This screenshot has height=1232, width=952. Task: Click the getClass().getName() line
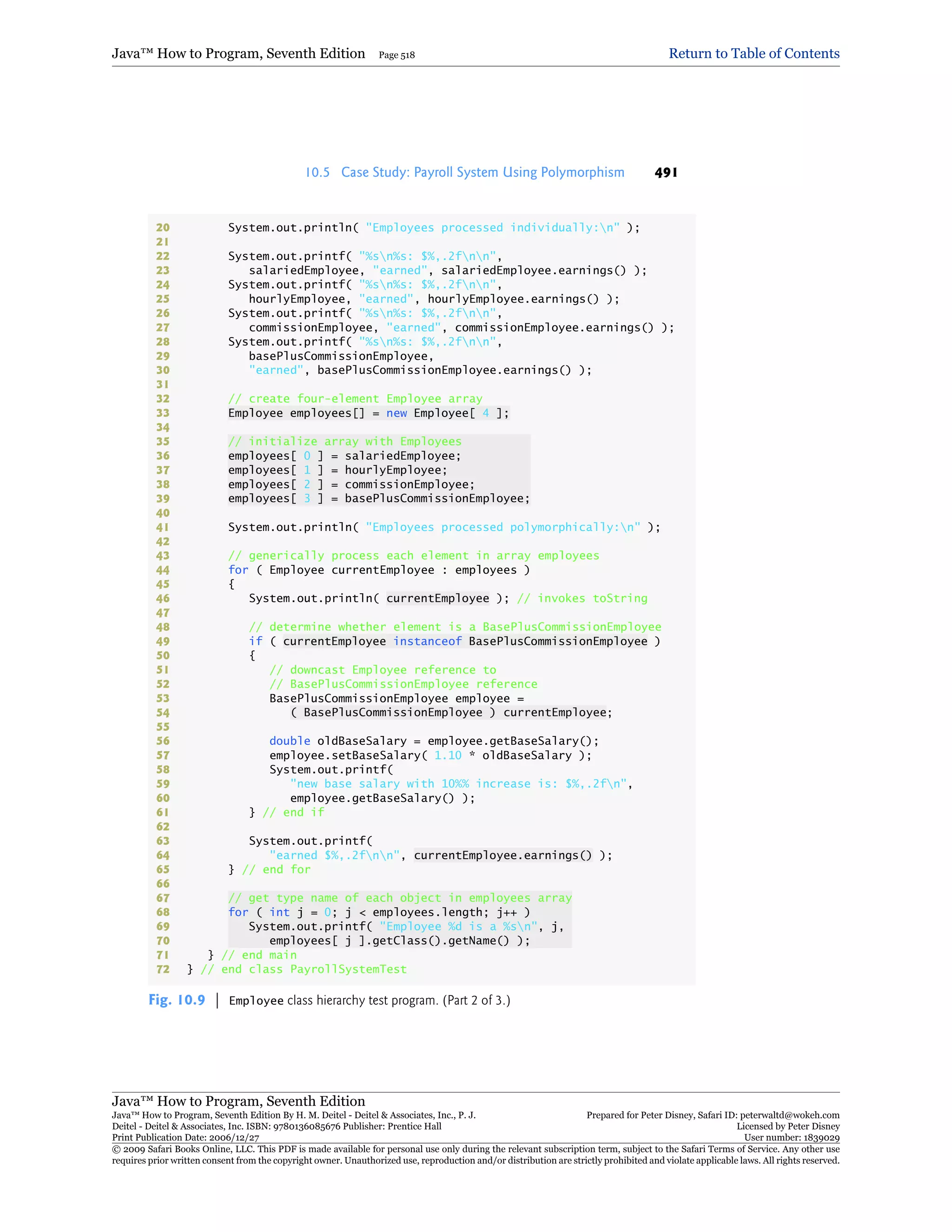click(x=399, y=941)
